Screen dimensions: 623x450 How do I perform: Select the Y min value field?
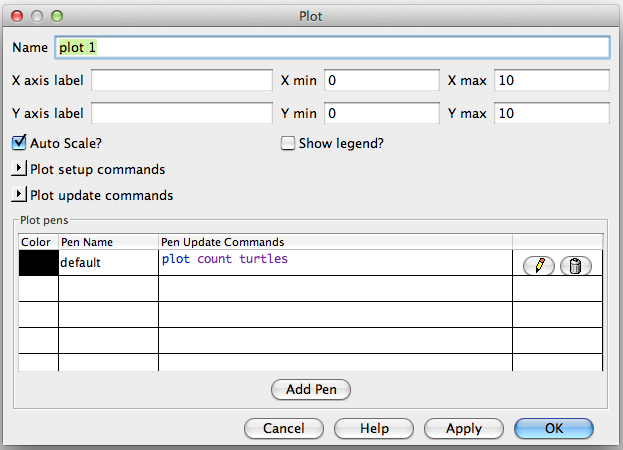[x=382, y=113]
